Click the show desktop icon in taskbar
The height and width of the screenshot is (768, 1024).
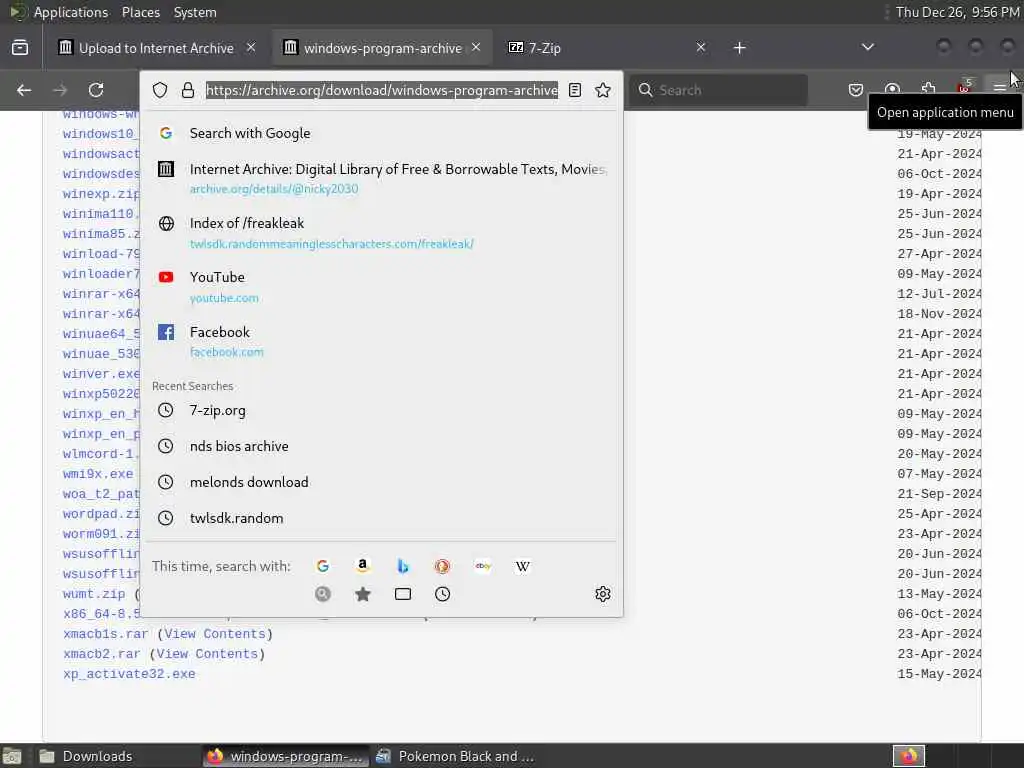[12, 757]
